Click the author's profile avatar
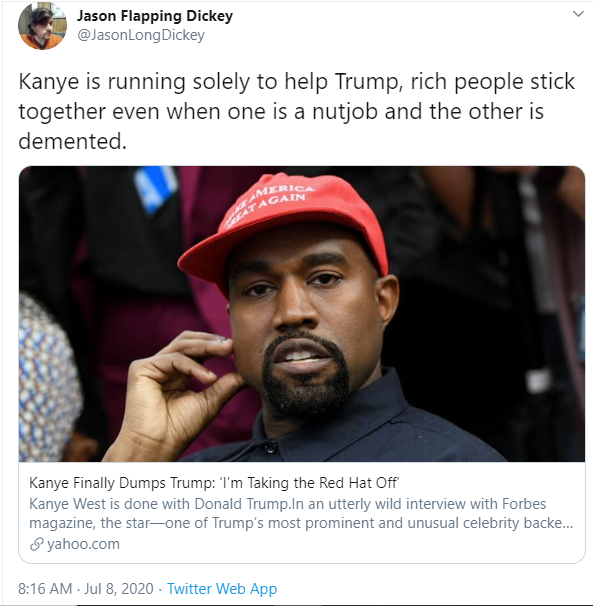This screenshot has width=593, height=606. [x=42, y=26]
